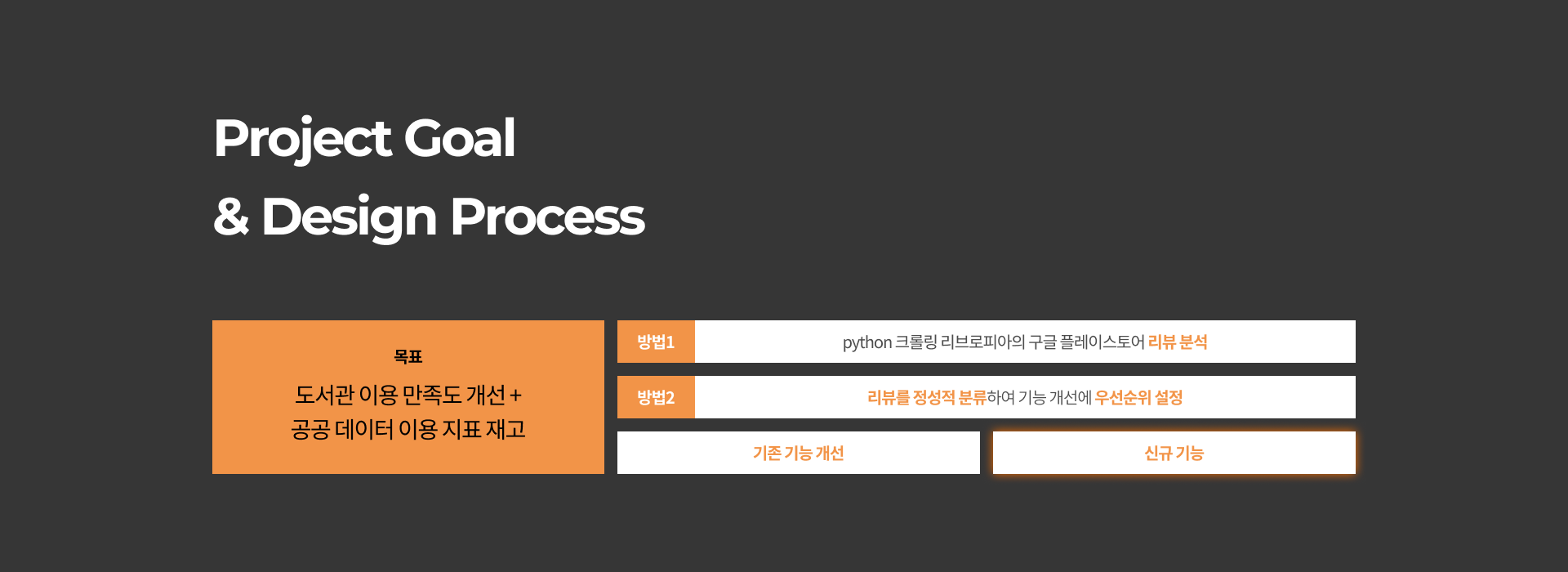Viewport: 1568px width, 572px height.
Task: Click the "Project Goal" heading line
Action: (364, 138)
